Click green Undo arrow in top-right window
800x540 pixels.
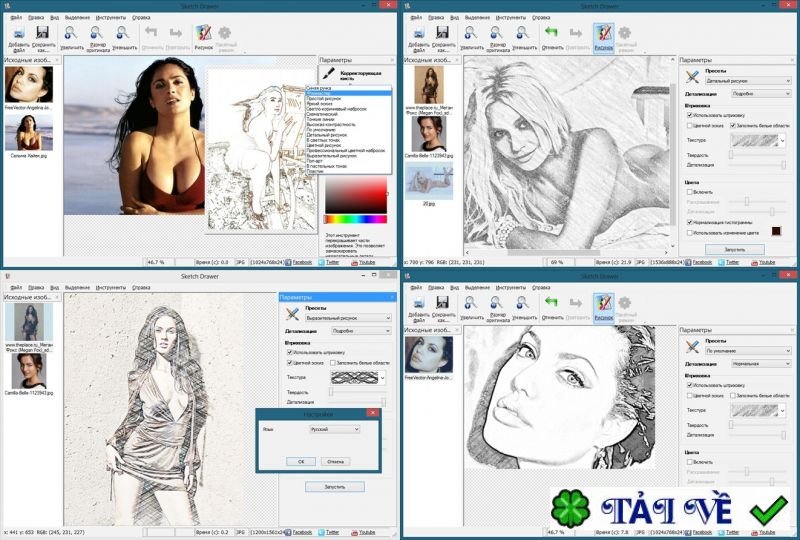click(x=551, y=32)
